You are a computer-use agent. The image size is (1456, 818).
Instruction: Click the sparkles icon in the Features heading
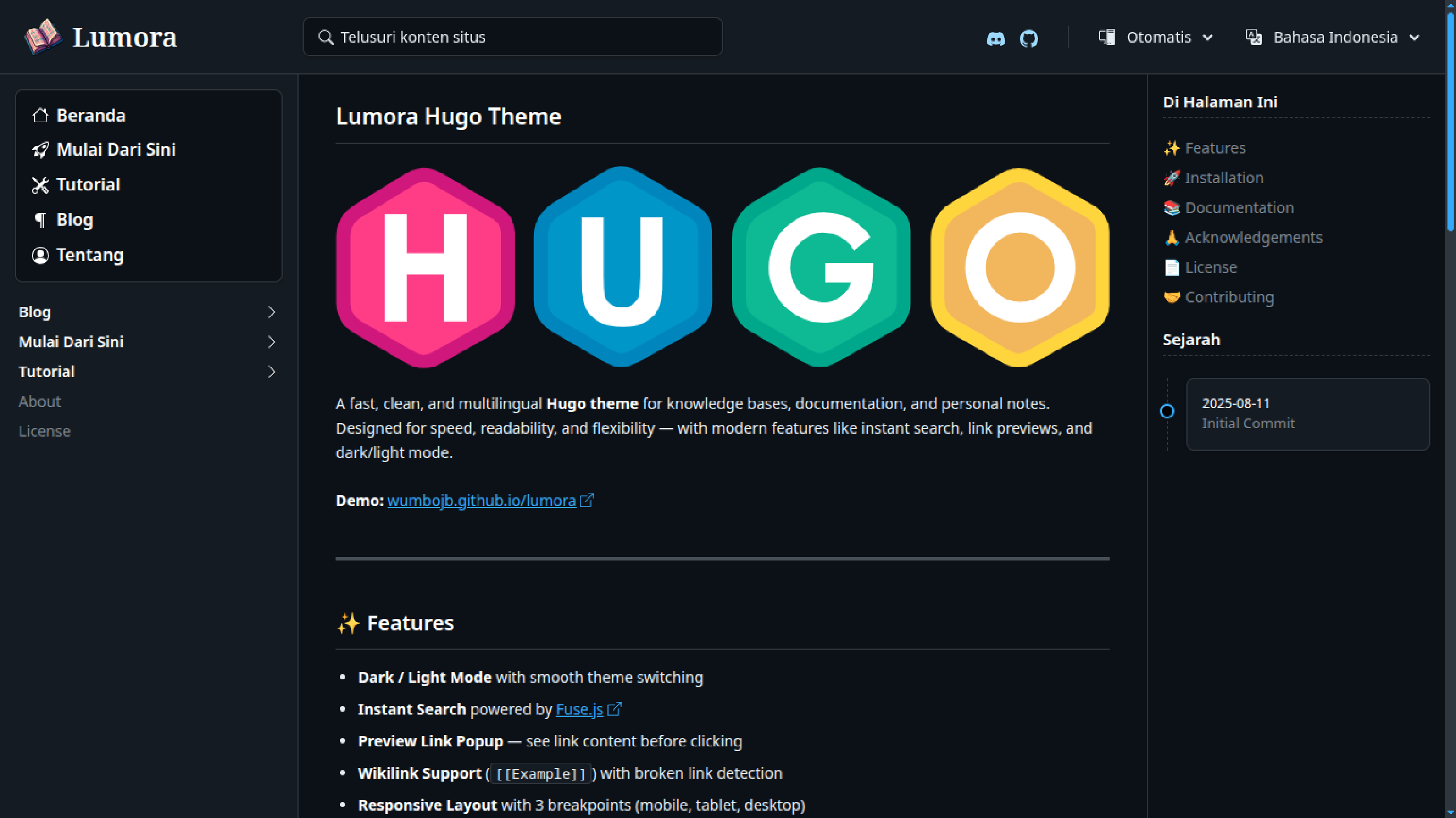[x=348, y=623]
